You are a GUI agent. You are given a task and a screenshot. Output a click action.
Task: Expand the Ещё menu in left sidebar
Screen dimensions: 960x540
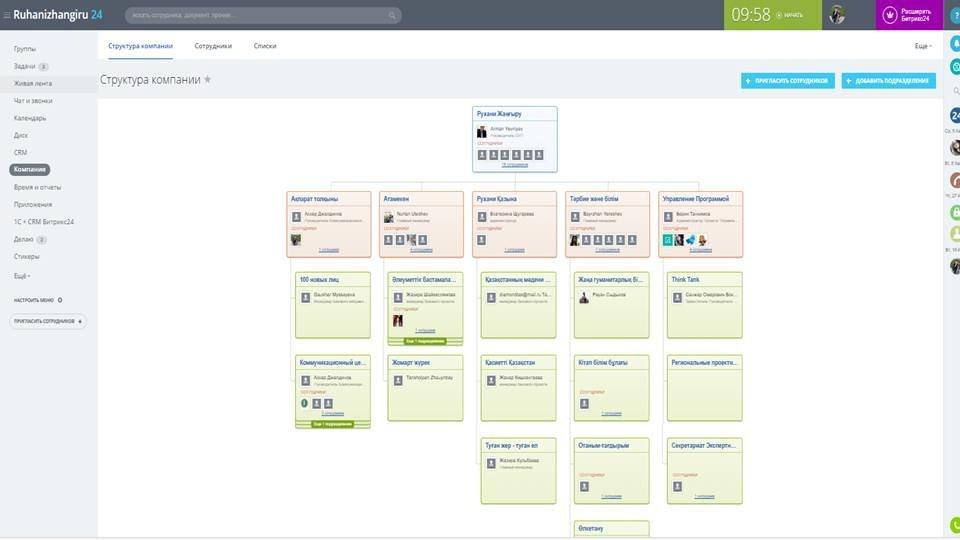tap(22, 275)
